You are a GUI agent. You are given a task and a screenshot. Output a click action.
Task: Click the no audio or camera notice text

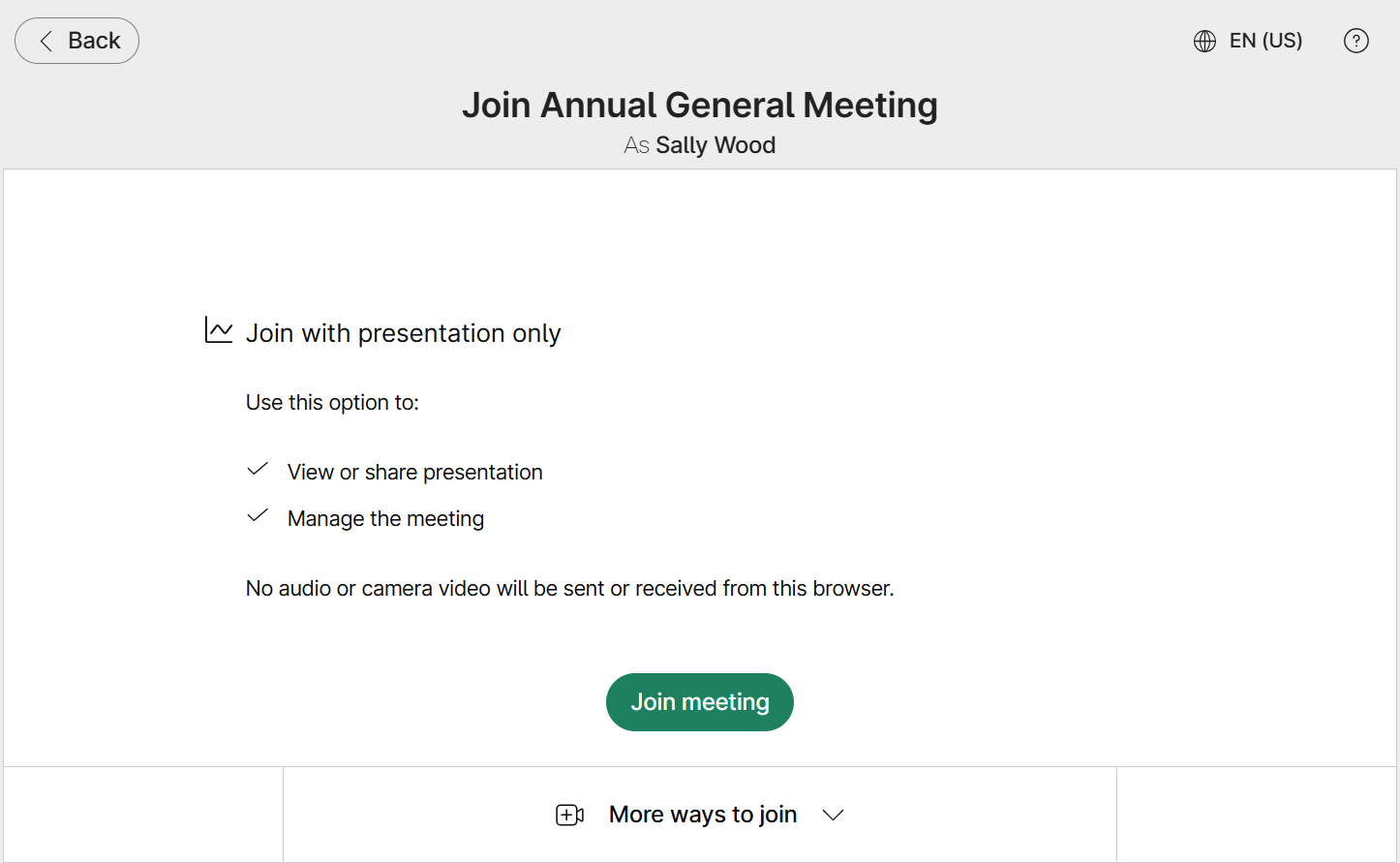(x=569, y=588)
